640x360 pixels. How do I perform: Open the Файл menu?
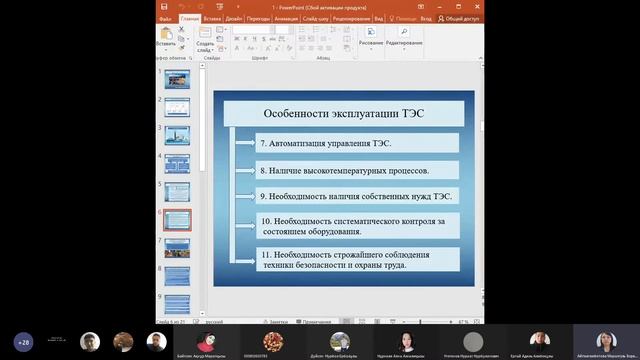[165, 19]
